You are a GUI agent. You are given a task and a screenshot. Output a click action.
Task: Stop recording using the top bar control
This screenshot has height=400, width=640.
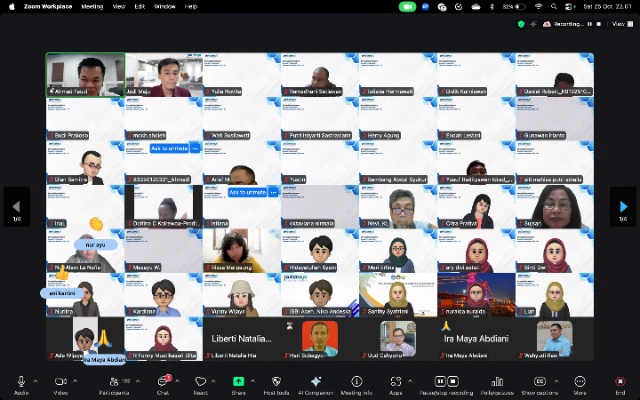point(599,24)
